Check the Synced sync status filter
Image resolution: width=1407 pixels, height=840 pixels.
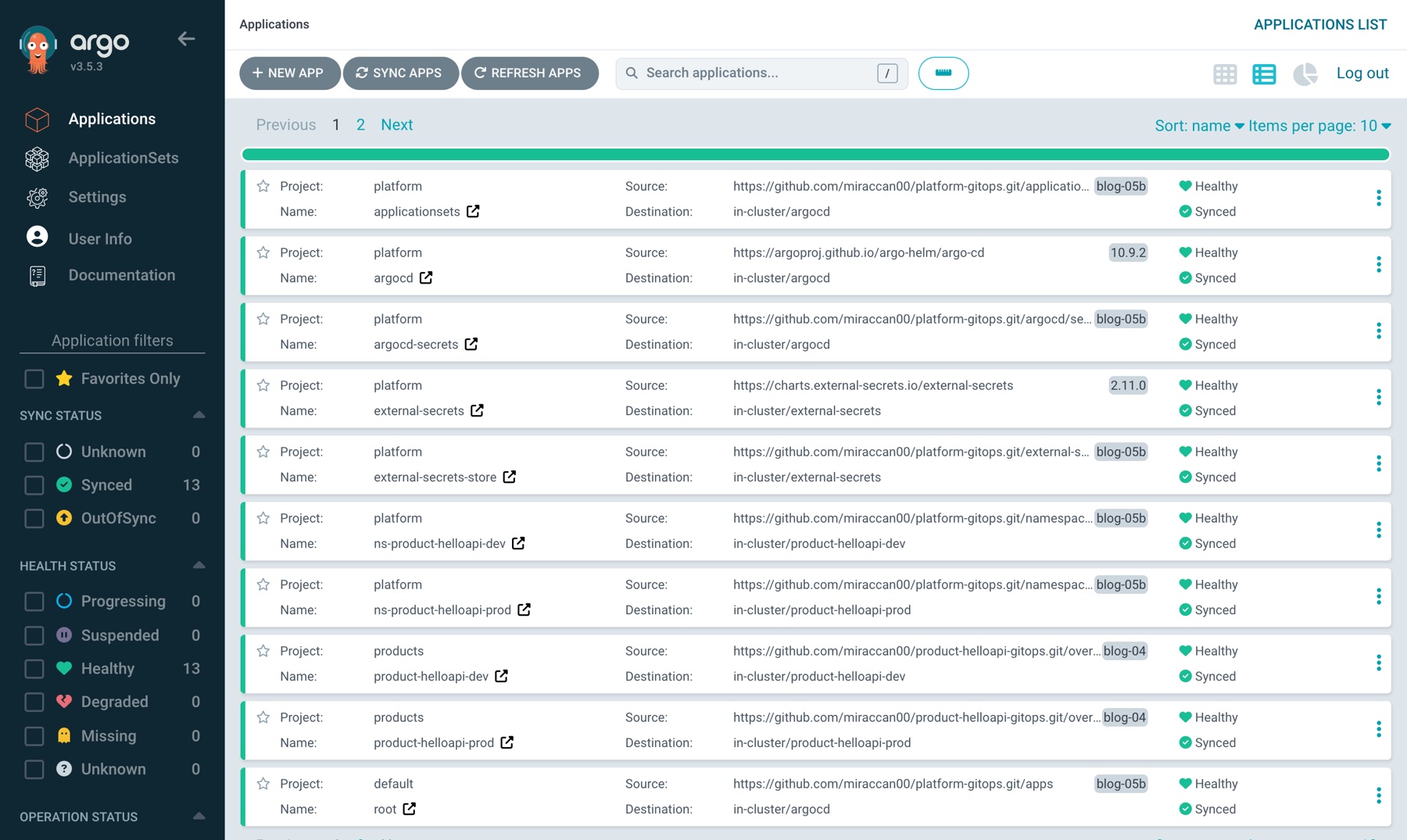click(x=34, y=485)
